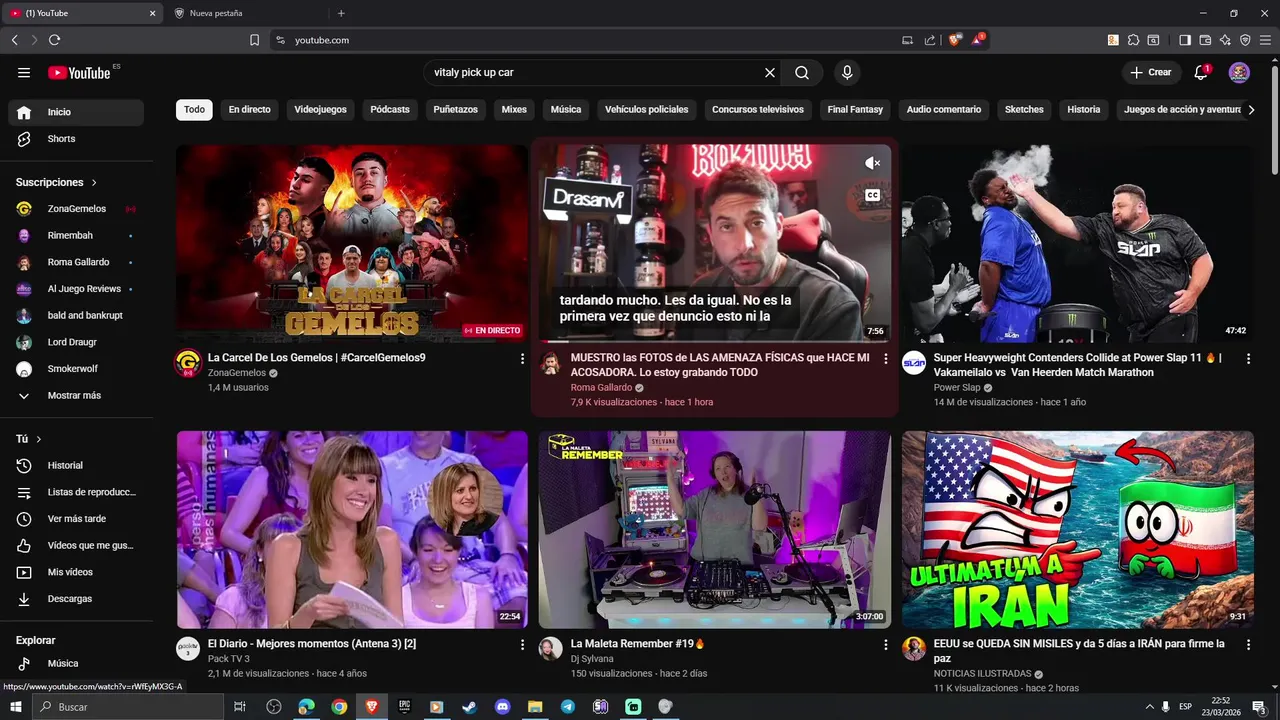Open the account avatar menu
Viewport: 1280px width, 720px height.
[1239, 72]
